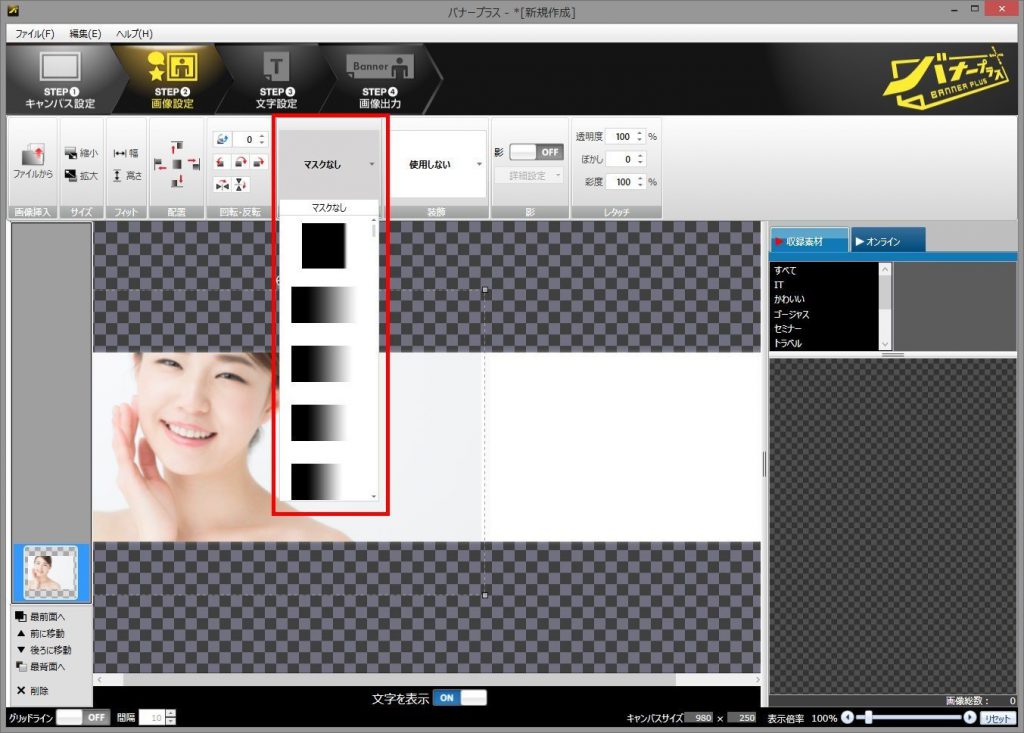This screenshot has width=1024, height=733.
Task: Go to STEP4 画像出力
Action: coord(380,80)
